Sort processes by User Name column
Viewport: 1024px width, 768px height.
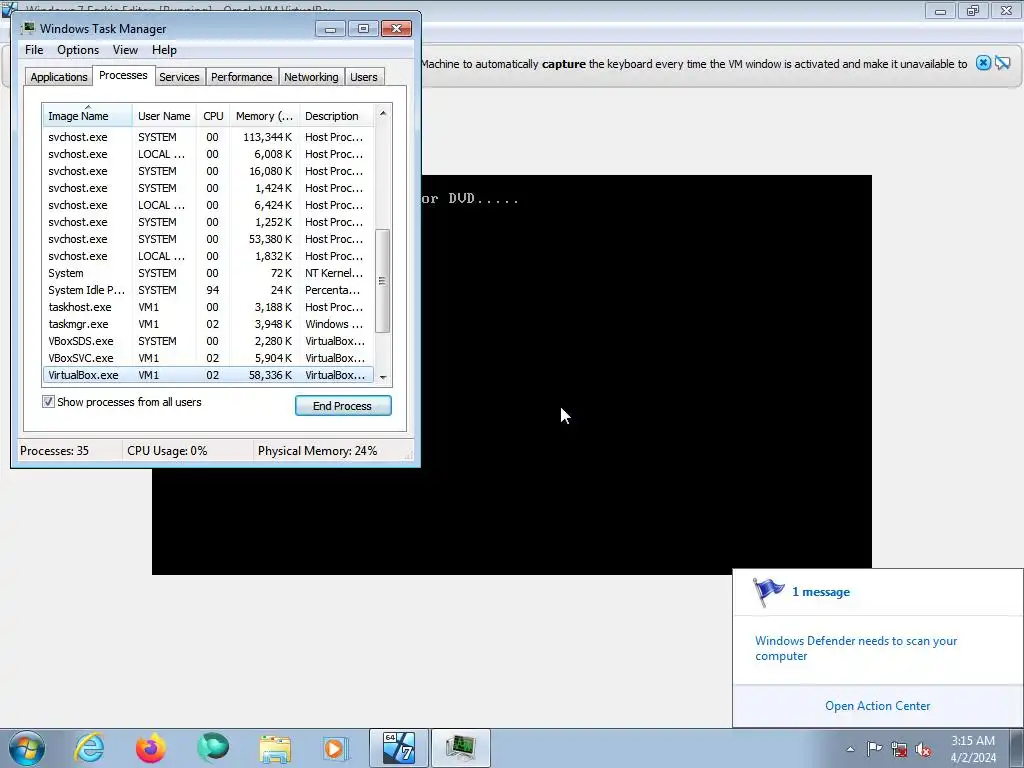[164, 116]
